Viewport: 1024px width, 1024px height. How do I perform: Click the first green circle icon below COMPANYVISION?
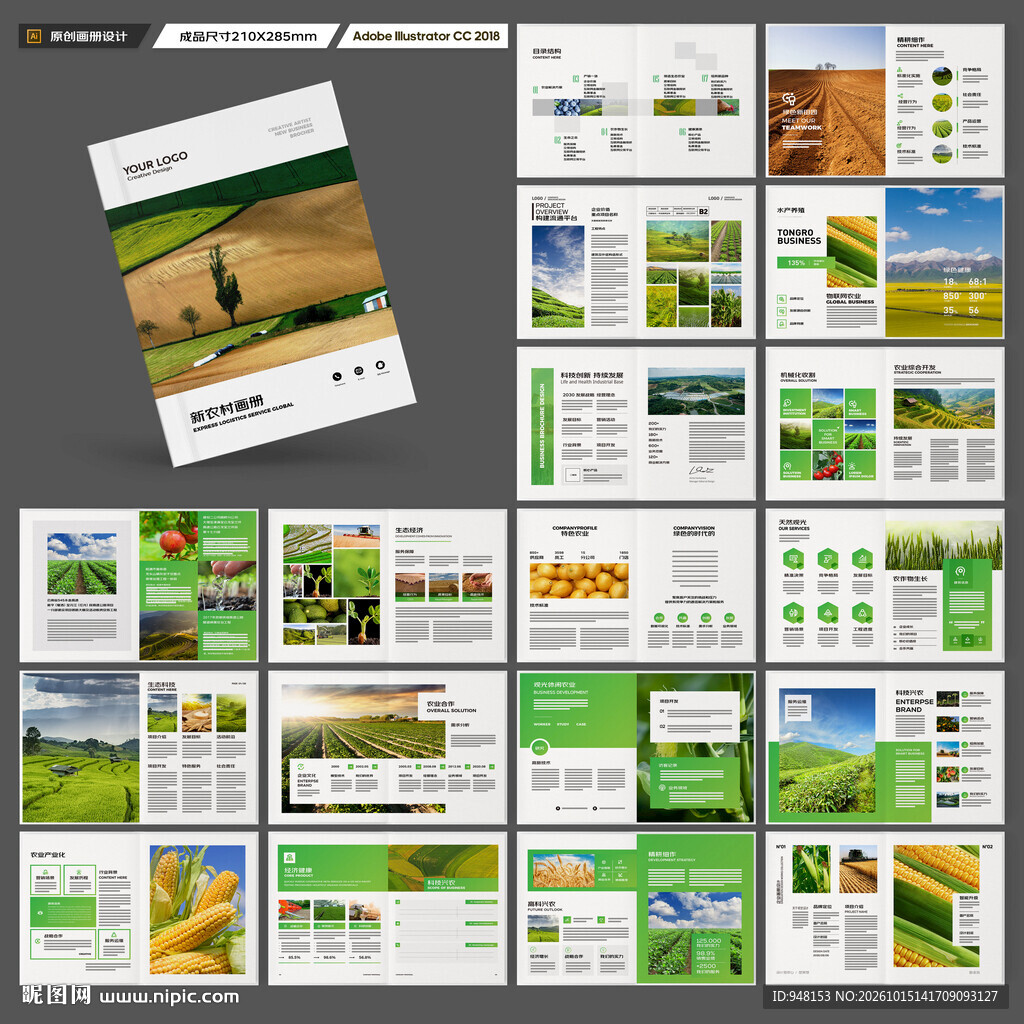point(658,617)
